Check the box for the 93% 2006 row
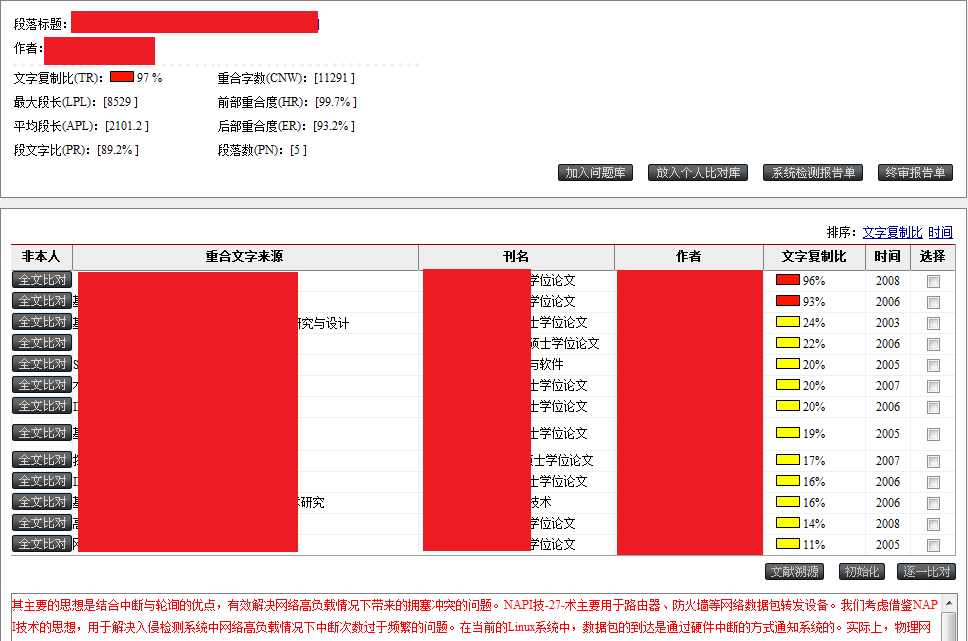Image resolution: width=968 pixels, height=641 pixels. click(x=933, y=303)
